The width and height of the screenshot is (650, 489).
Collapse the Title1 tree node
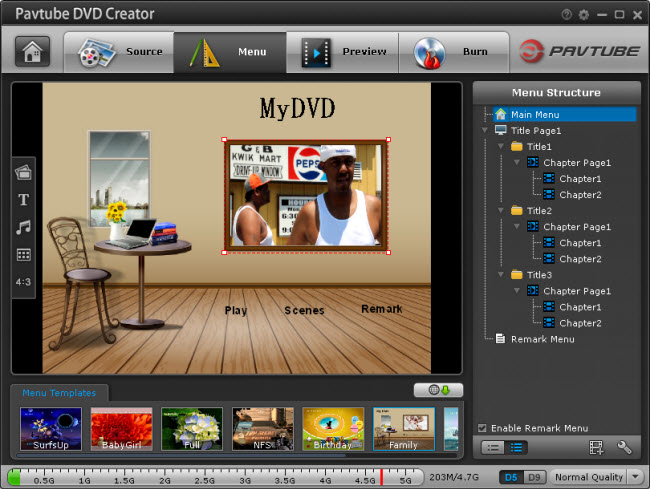pyautogui.click(x=501, y=147)
